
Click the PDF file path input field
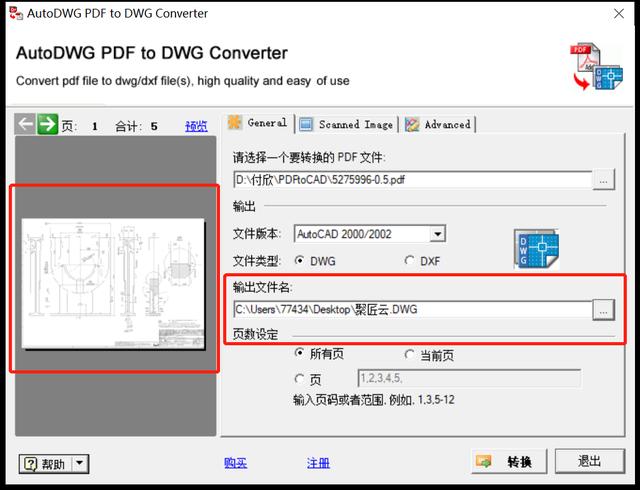[413, 180]
